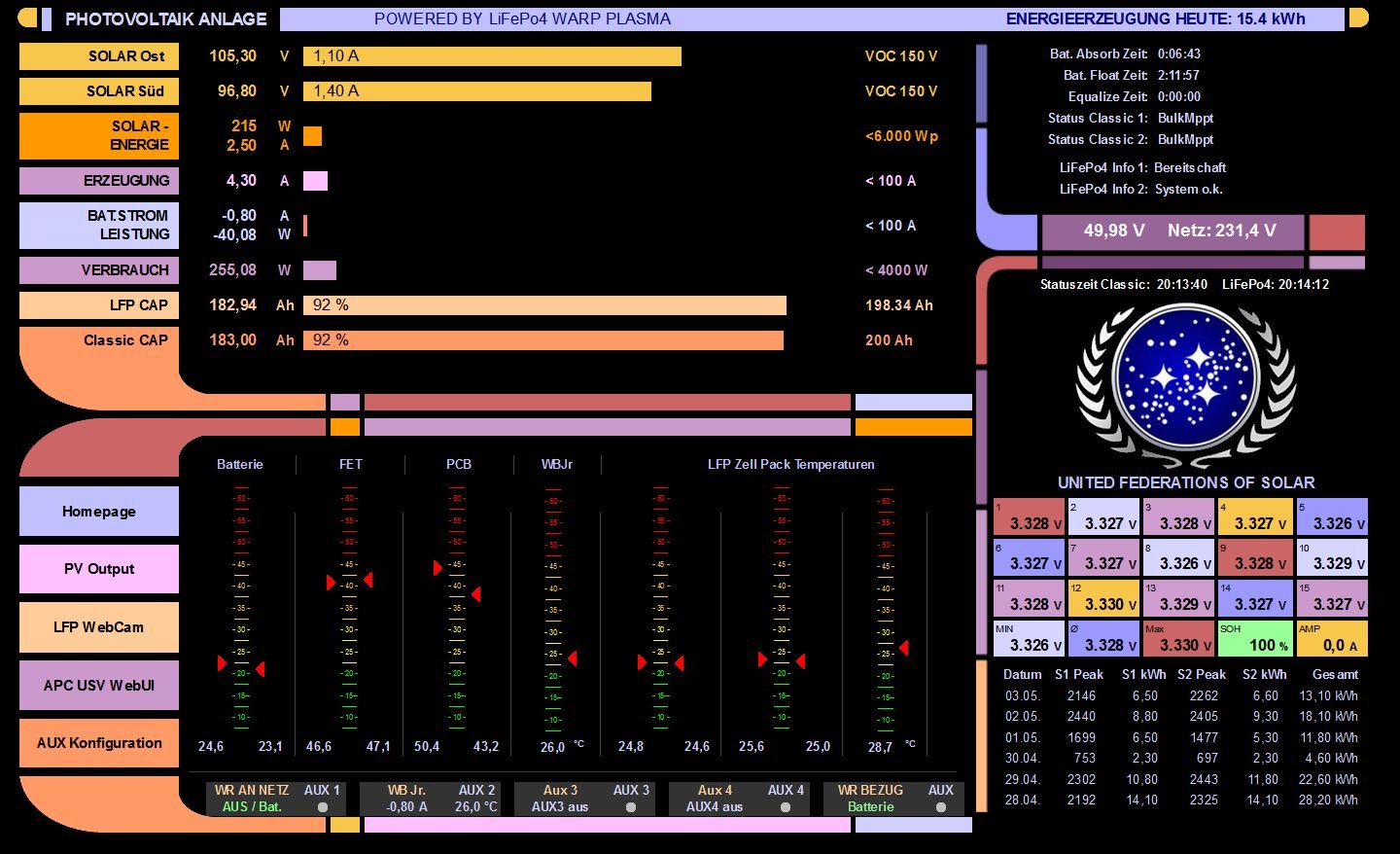
Task: Click cell 5 voltage 3.326 tile
Action: [x=1332, y=517]
